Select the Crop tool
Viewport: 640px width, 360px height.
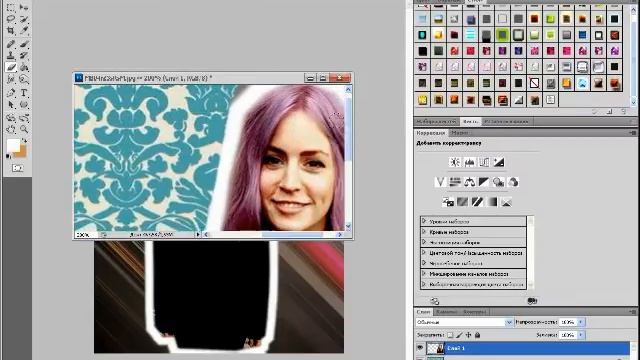pyautogui.click(x=11, y=31)
